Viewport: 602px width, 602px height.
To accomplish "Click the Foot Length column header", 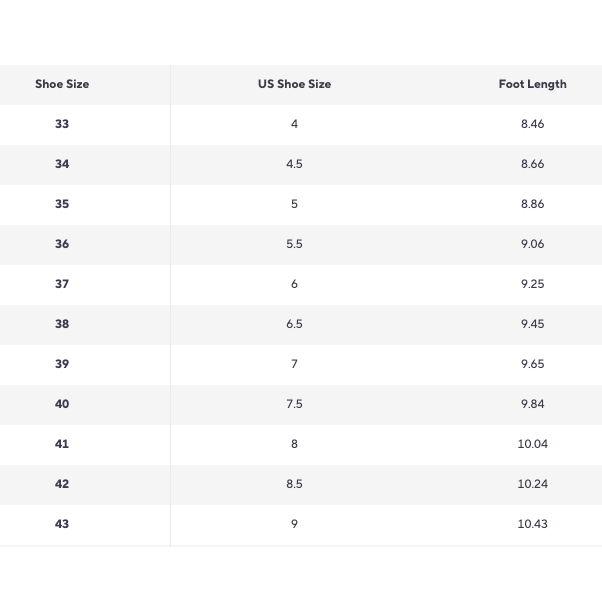I will [532, 84].
